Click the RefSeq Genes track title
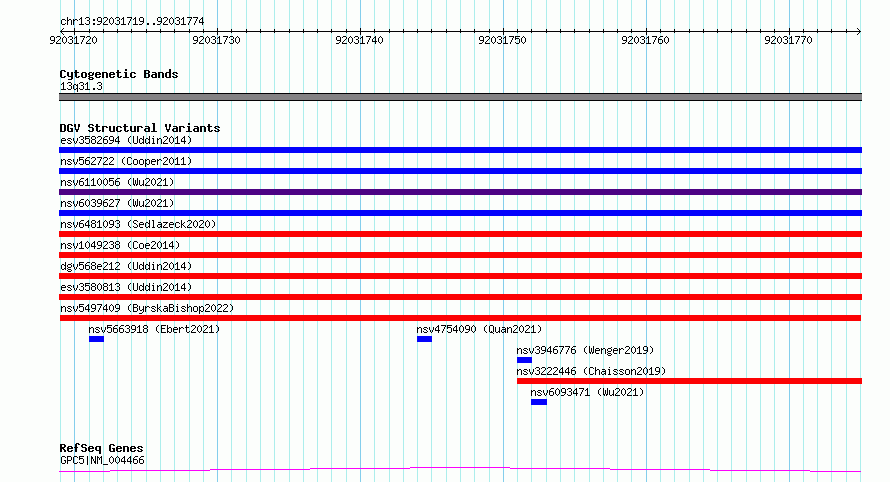The width and height of the screenshot is (890, 482). [x=101, y=448]
